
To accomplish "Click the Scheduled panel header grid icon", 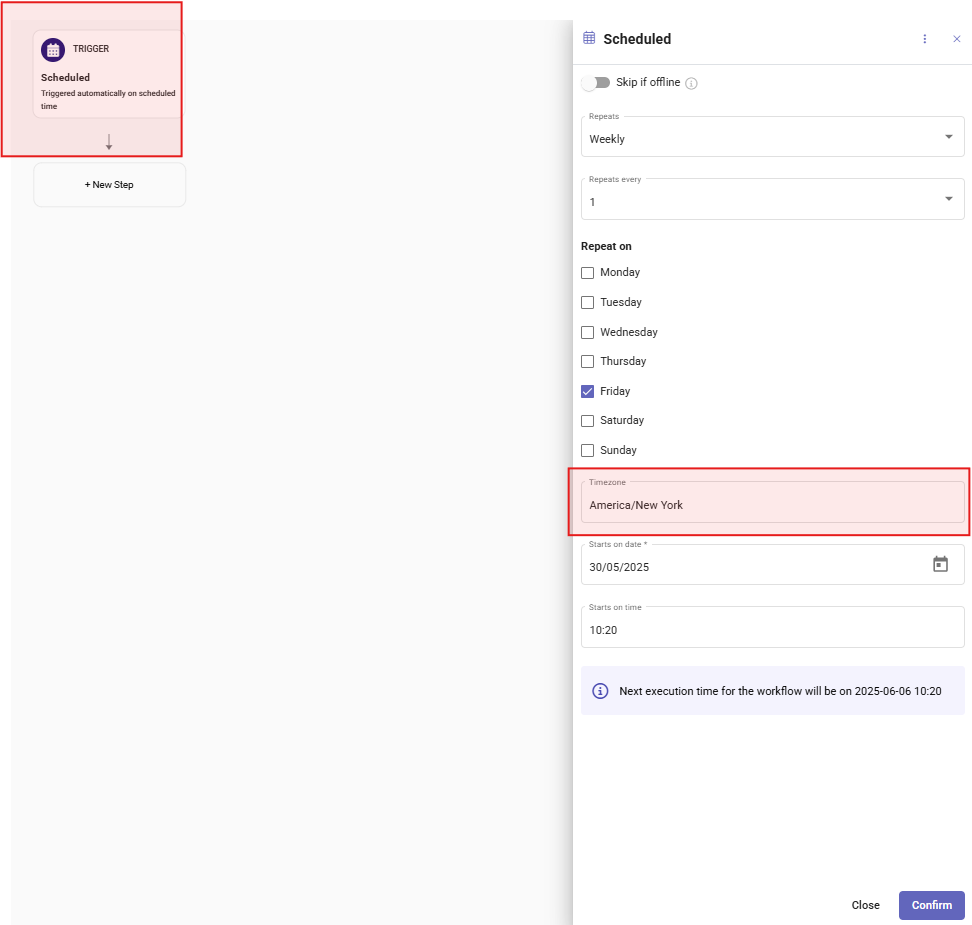I will (589, 38).
